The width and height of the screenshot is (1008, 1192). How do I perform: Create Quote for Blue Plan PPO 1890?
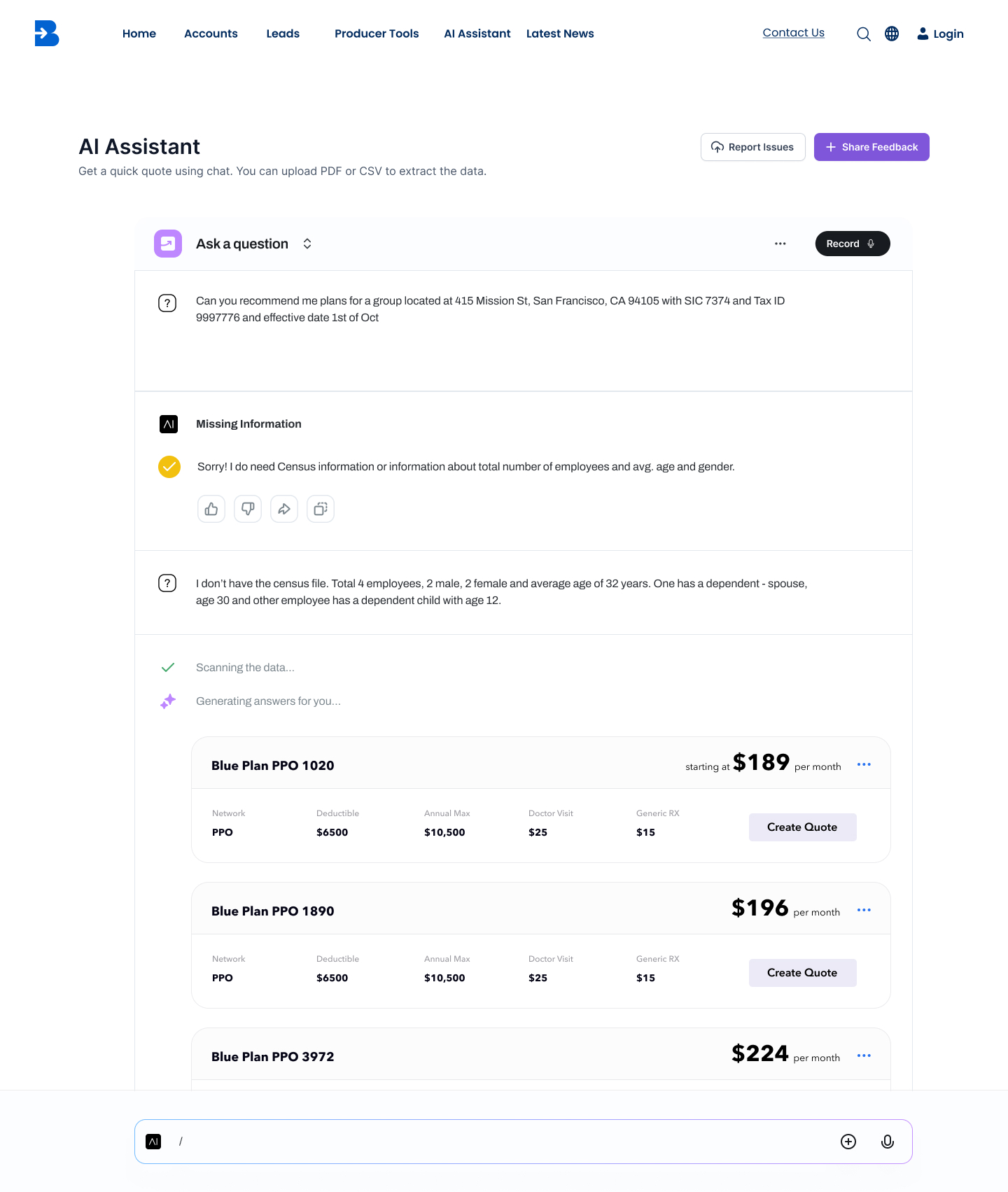point(802,973)
